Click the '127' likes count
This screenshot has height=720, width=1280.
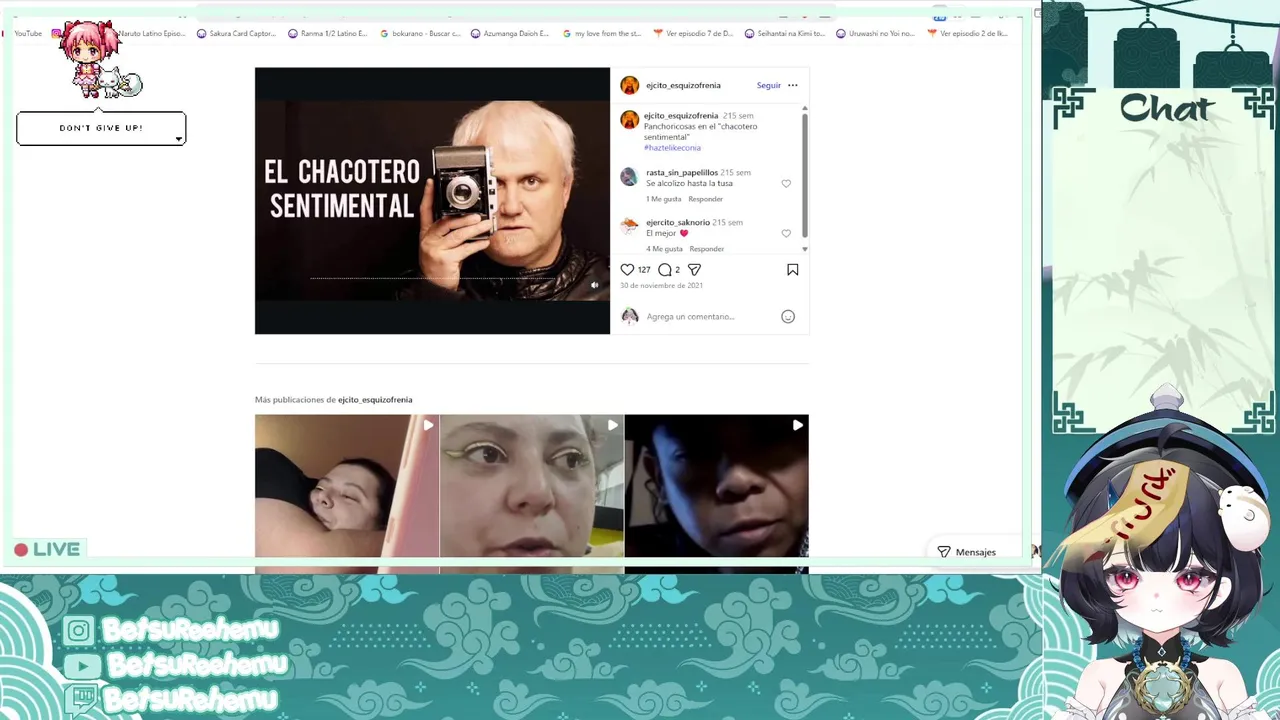pos(644,270)
